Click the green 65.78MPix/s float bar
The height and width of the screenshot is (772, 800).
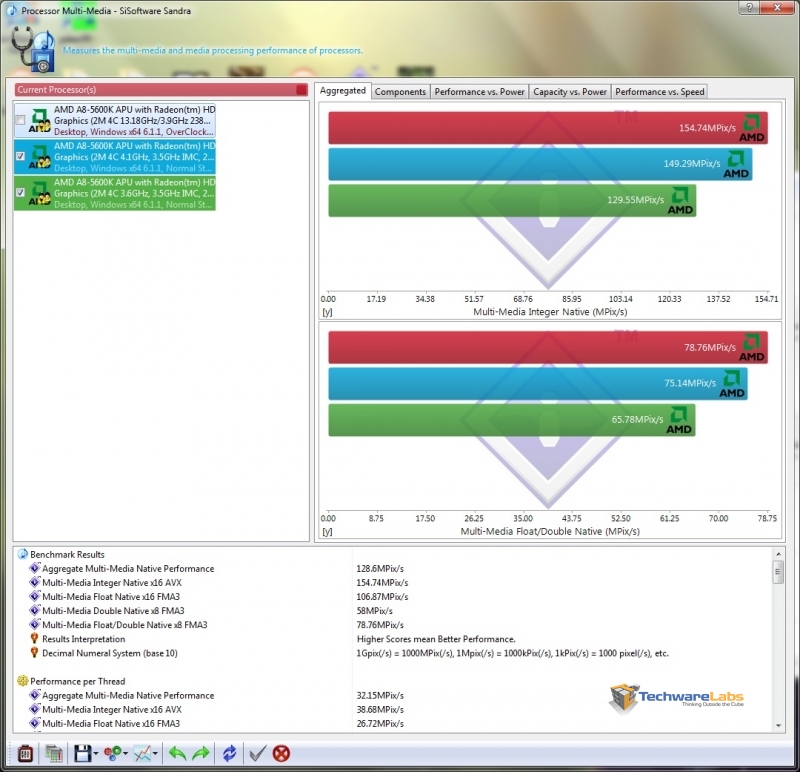tap(512, 419)
